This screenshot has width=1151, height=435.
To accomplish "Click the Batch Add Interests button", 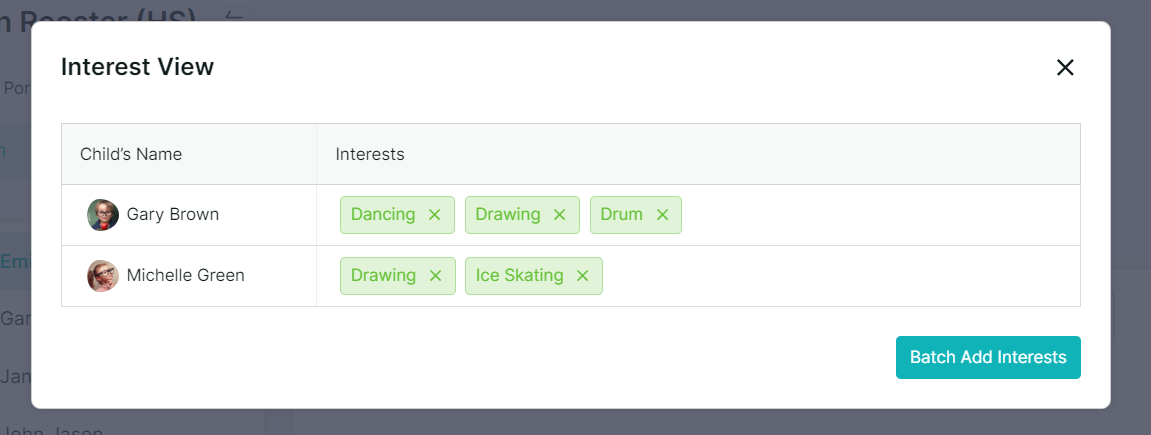I will click(988, 357).
